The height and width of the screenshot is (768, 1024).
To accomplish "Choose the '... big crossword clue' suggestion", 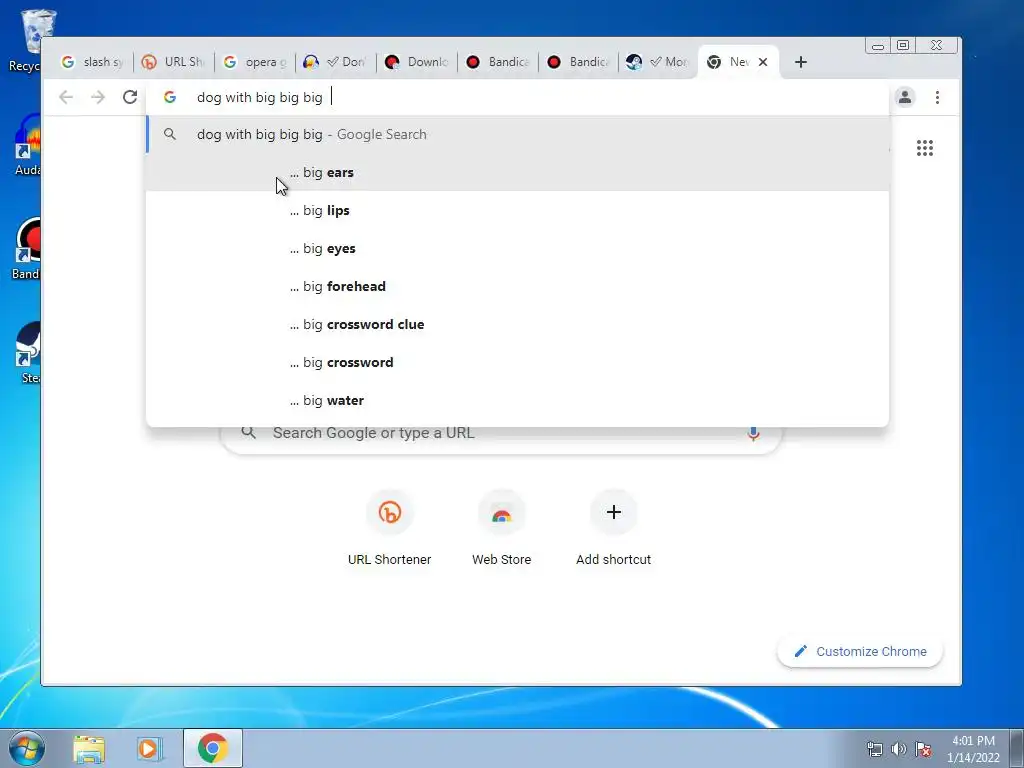I will tap(518, 324).
